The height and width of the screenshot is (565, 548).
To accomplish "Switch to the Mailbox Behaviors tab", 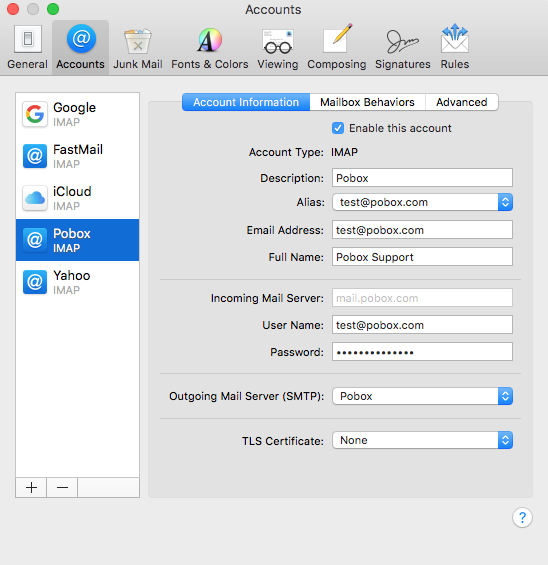I will pyautogui.click(x=367, y=102).
